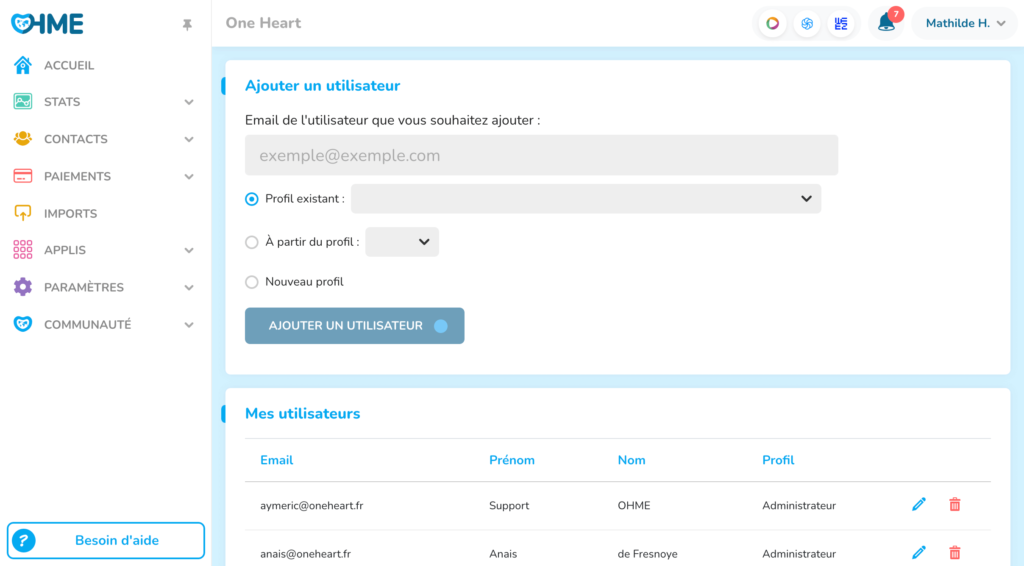Click the OHME logo
This screenshot has width=1024, height=566.
(47, 24)
